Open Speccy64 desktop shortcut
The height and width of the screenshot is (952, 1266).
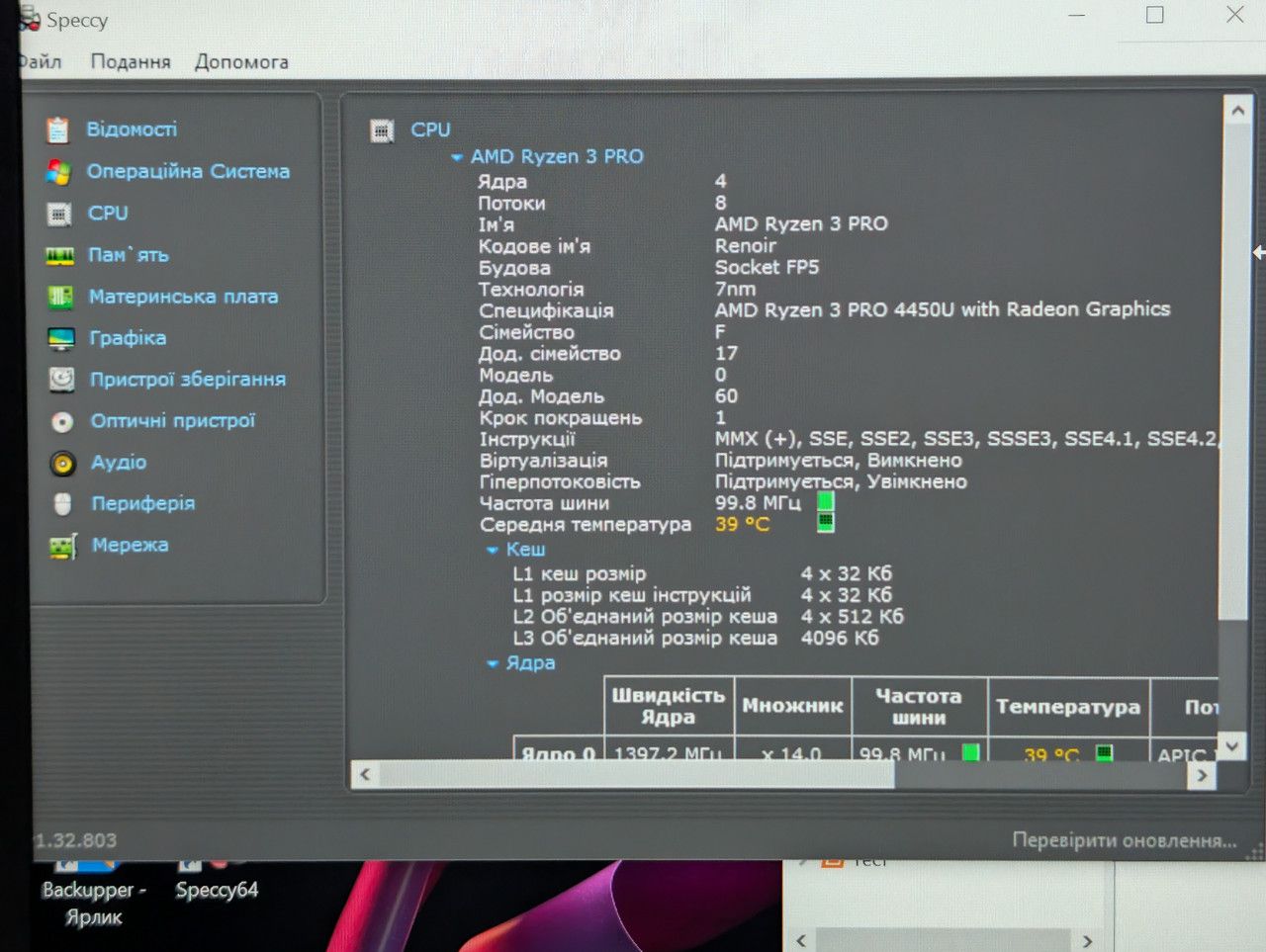click(x=217, y=879)
